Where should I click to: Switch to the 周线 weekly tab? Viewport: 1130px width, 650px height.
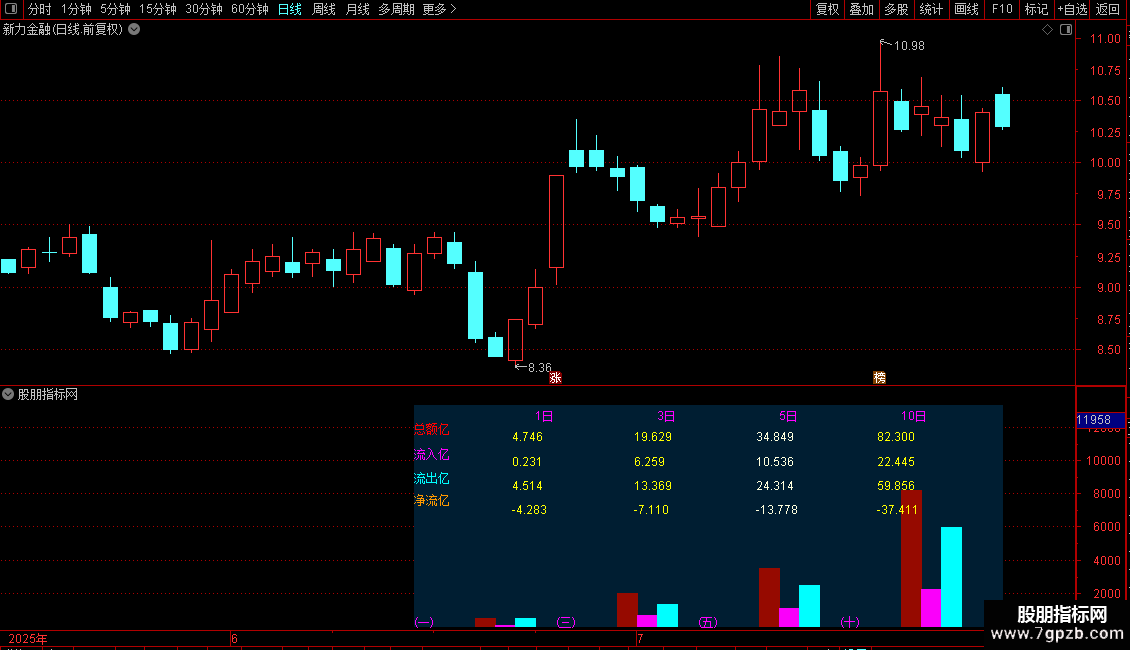(x=324, y=9)
